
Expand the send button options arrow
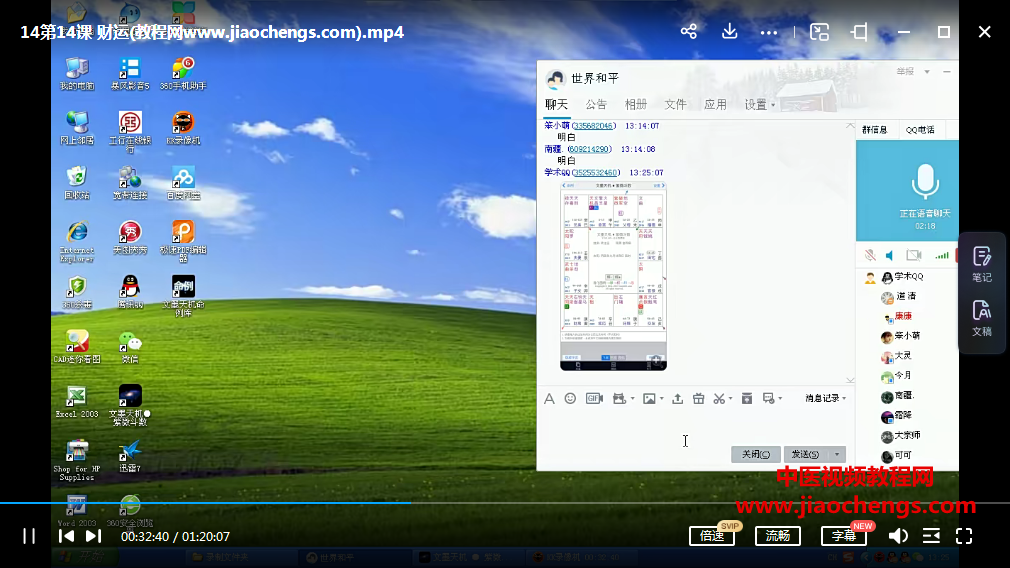point(837,454)
